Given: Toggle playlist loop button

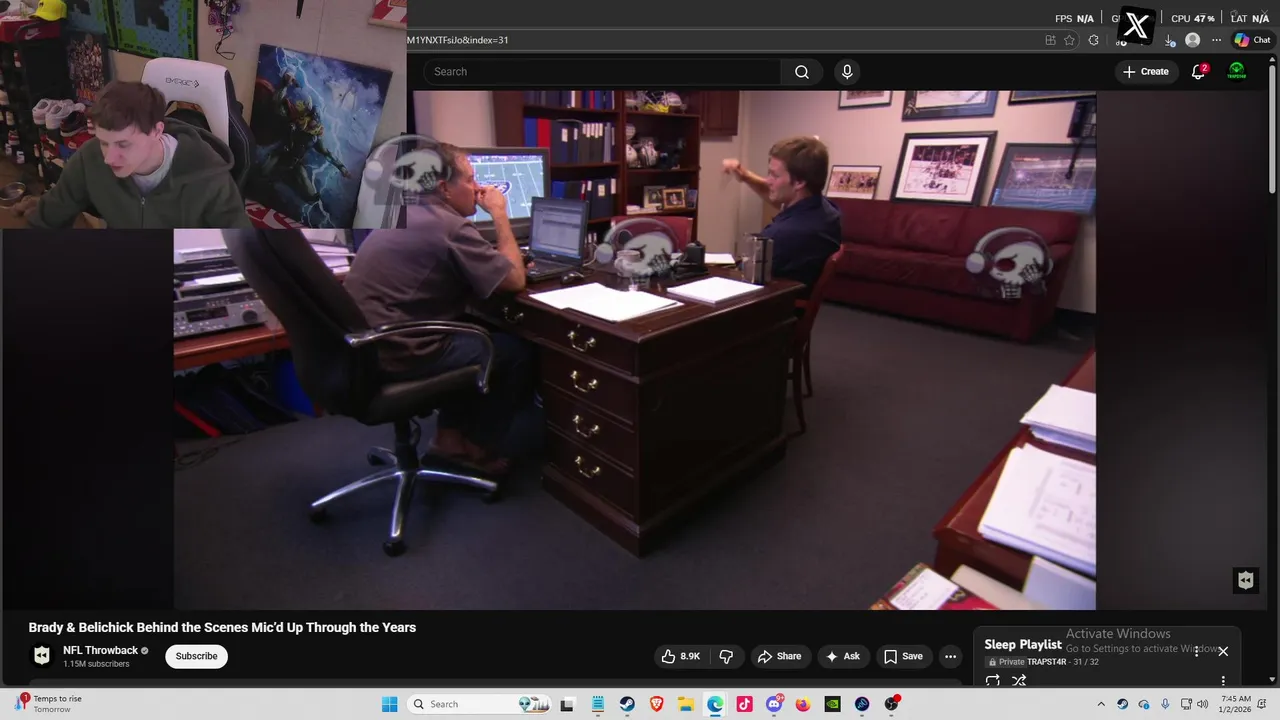Looking at the screenshot, I should click(x=992, y=680).
